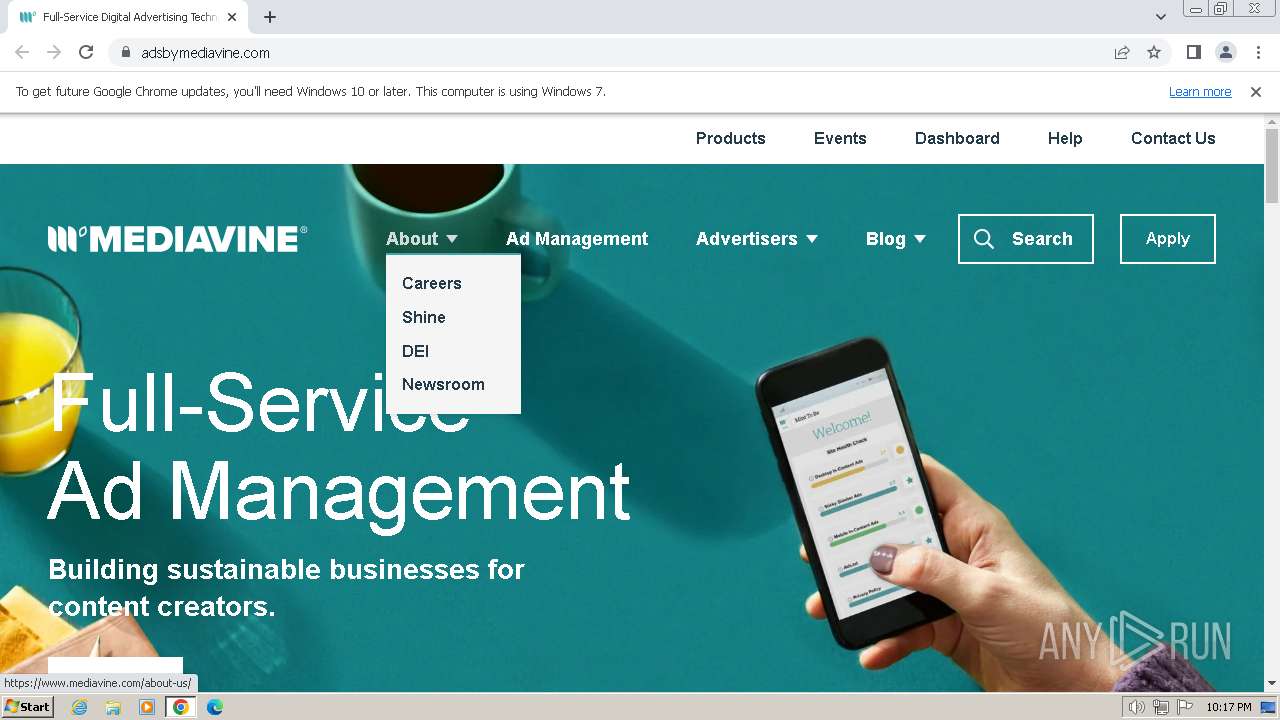Open a new tab with the plus icon
1280x720 pixels.
[270, 17]
